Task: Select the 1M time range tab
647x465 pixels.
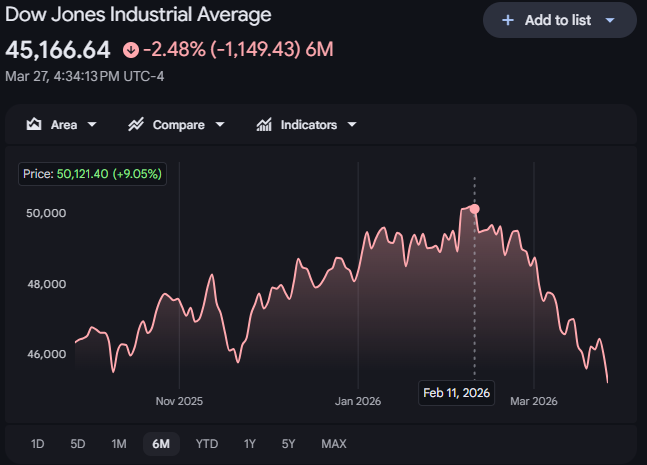Action: pos(119,444)
